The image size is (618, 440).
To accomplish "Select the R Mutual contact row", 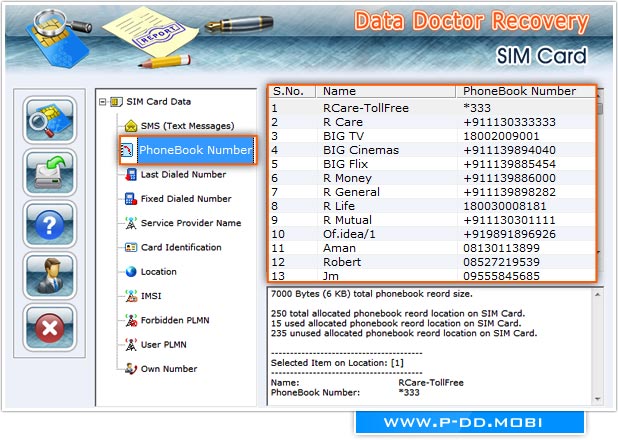I will pos(432,220).
